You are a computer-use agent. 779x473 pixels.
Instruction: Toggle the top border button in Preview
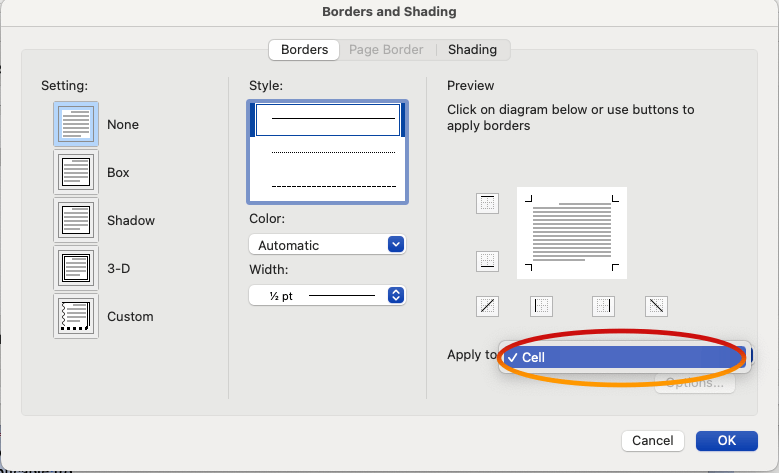tap(487, 203)
